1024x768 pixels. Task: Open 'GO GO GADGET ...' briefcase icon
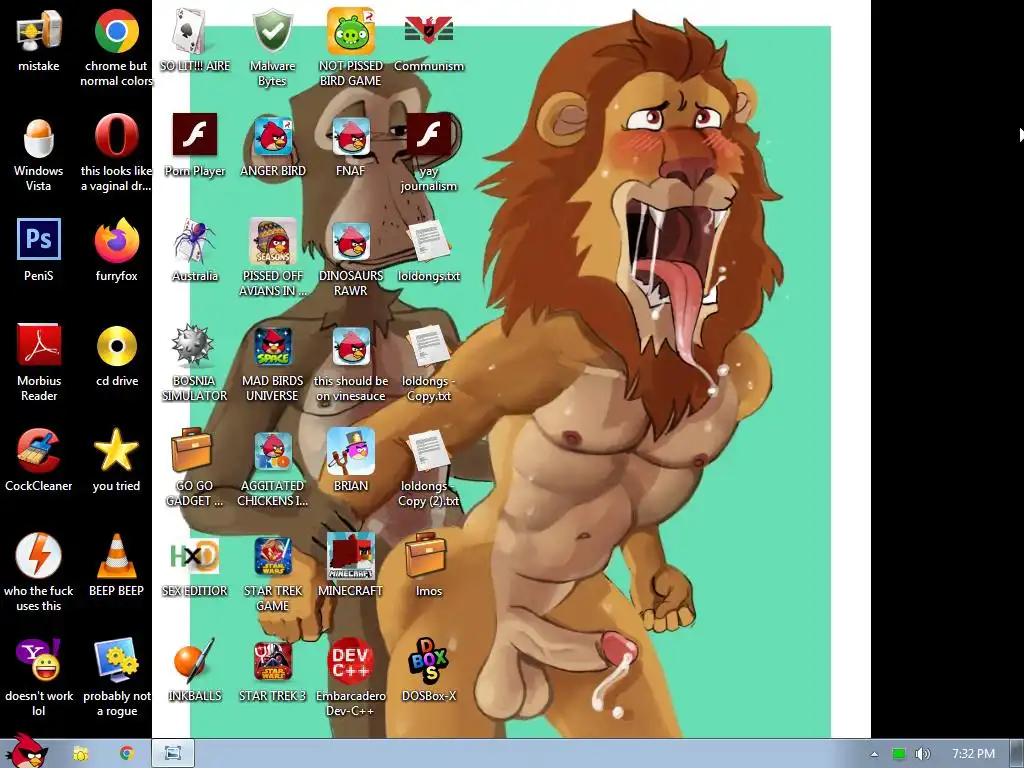click(192, 450)
